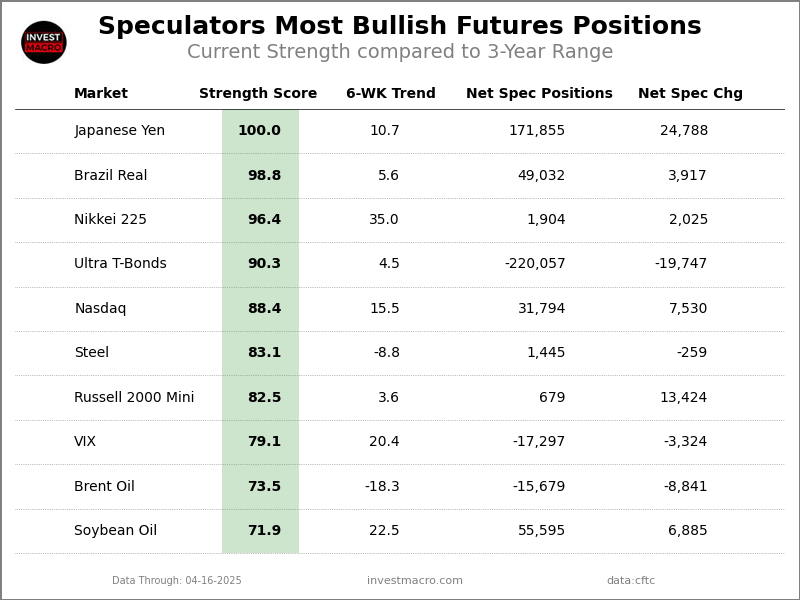The height and width of the screenshot is (600, 800).
Task: Click the Data Through 04-16-2025 text
Action: pyautogui.click(x=177, y=581)
